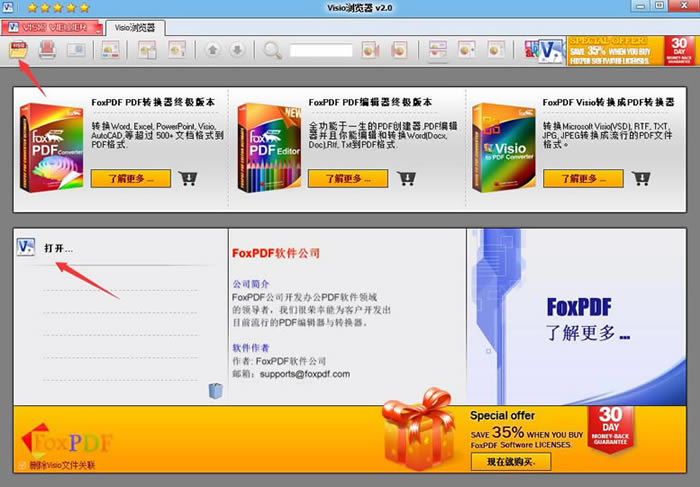Viewport: 700px width, 487px height.
Task: Click the toolbar search text field
Action: (320, 50)
